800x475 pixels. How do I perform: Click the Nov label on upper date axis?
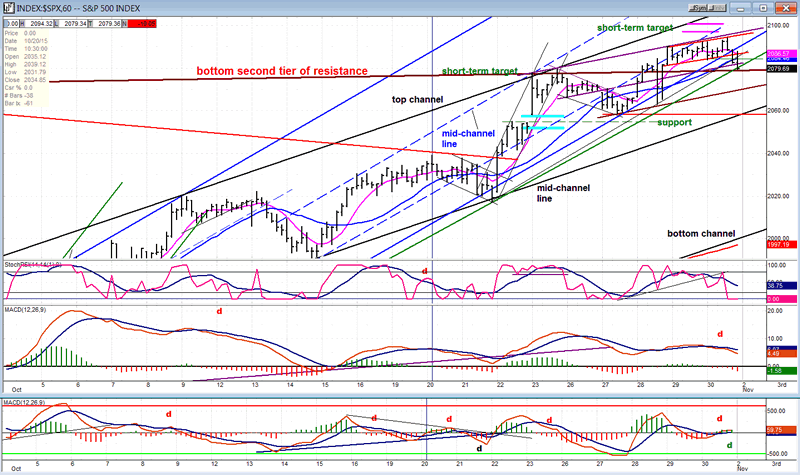748,390
